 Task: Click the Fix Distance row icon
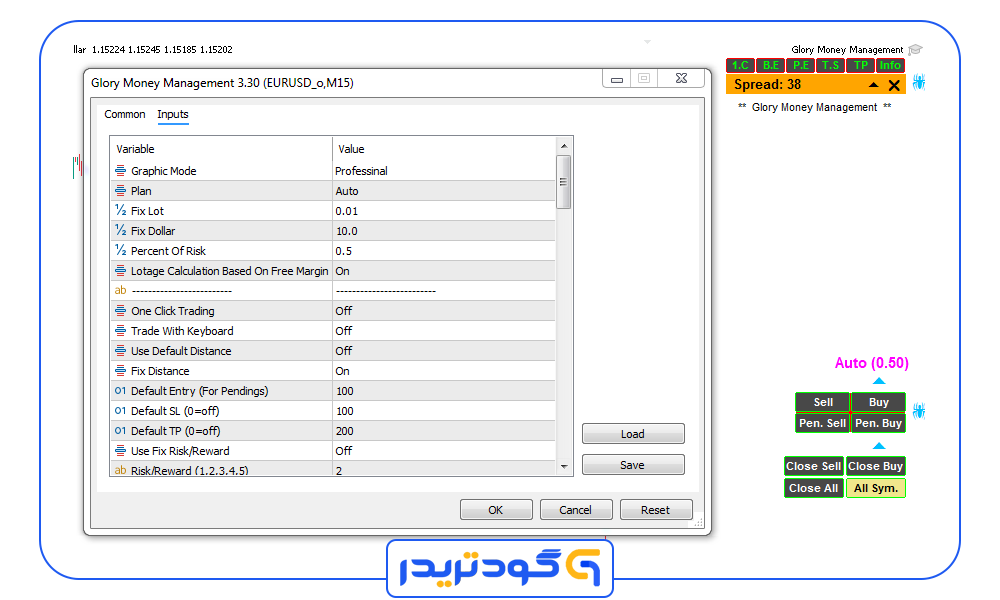121,370
